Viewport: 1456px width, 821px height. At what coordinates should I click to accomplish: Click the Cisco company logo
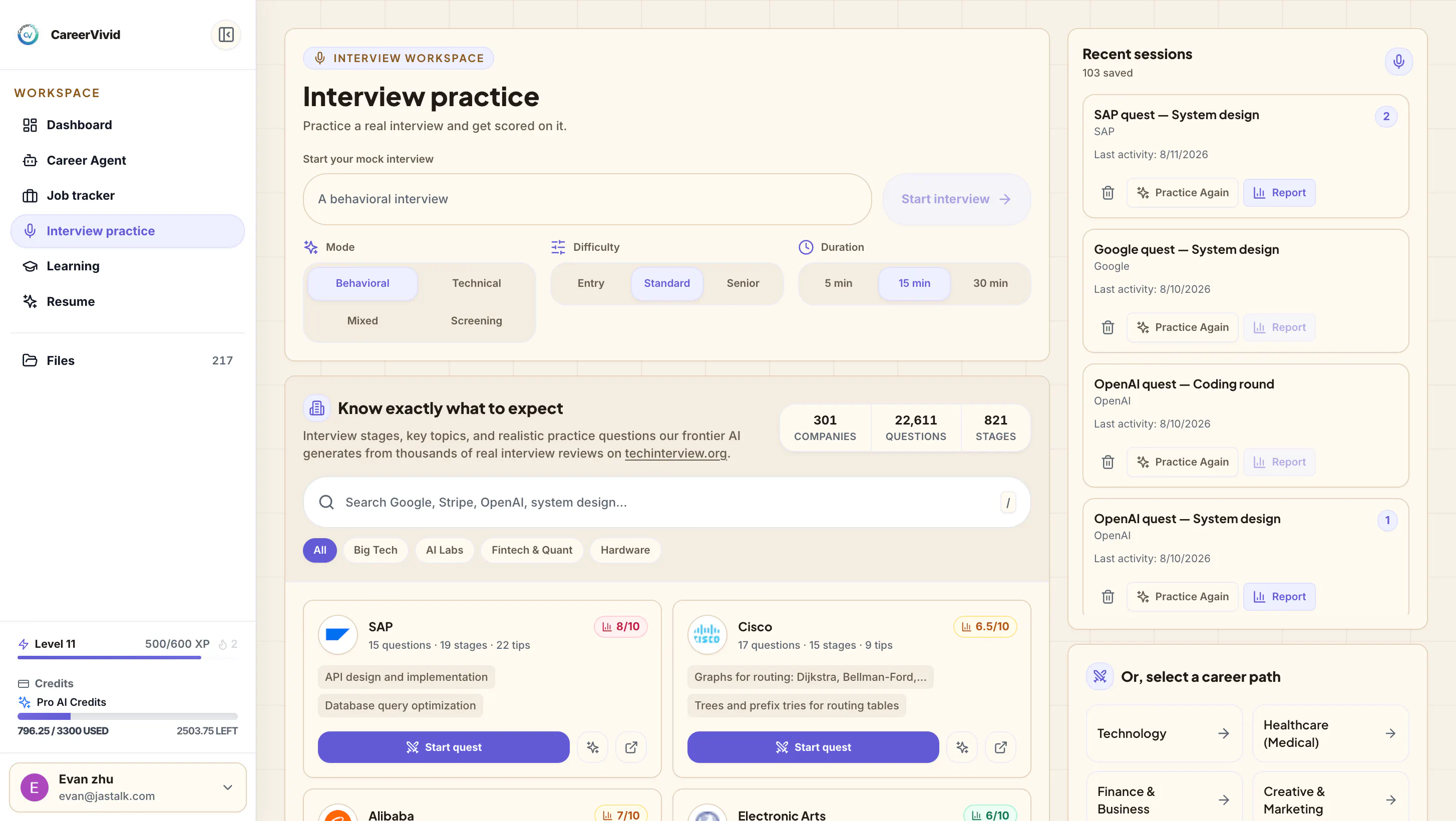coord(706,635)
